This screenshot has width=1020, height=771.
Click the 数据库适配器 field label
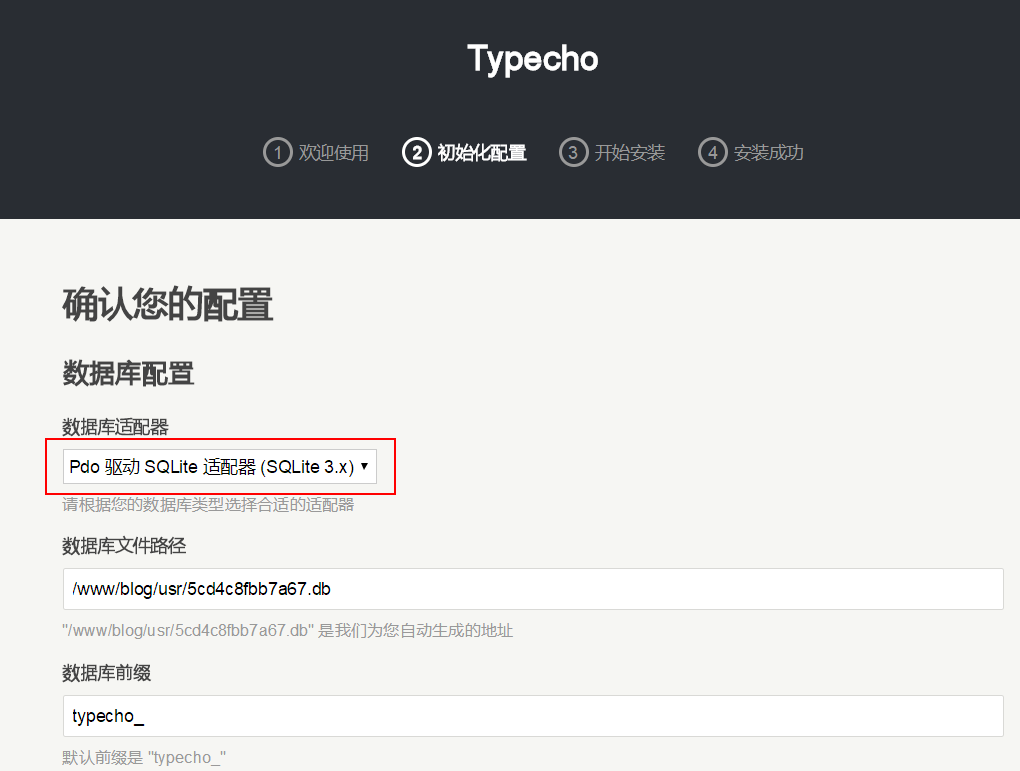116,427
